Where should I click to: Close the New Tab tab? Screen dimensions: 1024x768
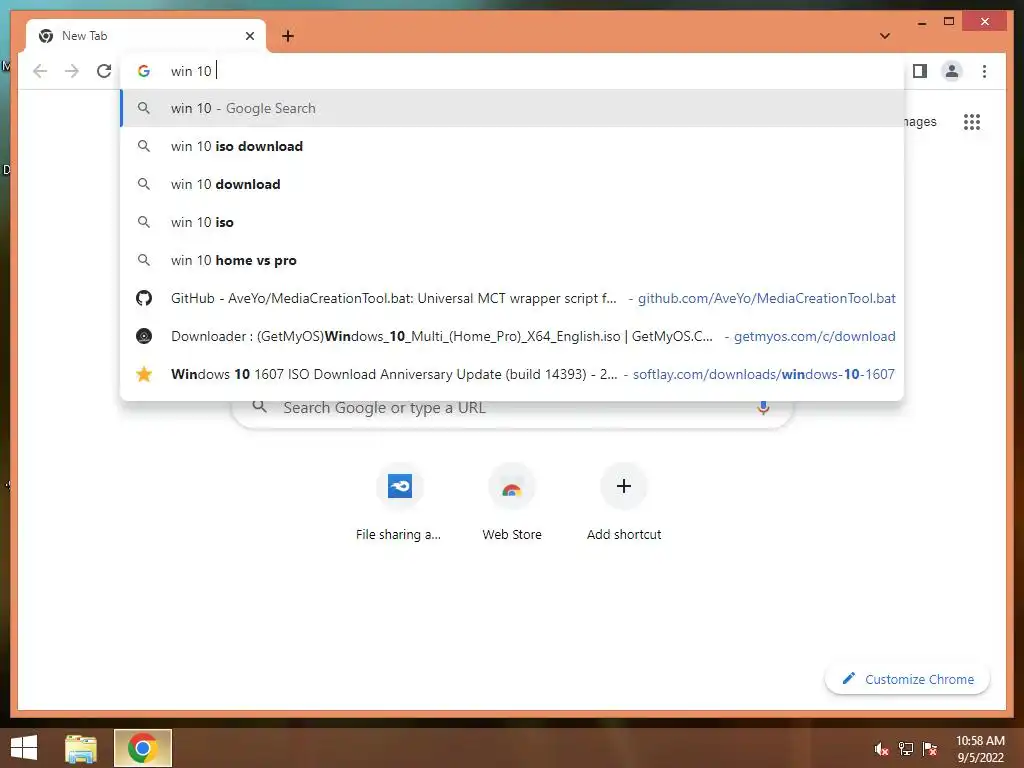[249, 36]
